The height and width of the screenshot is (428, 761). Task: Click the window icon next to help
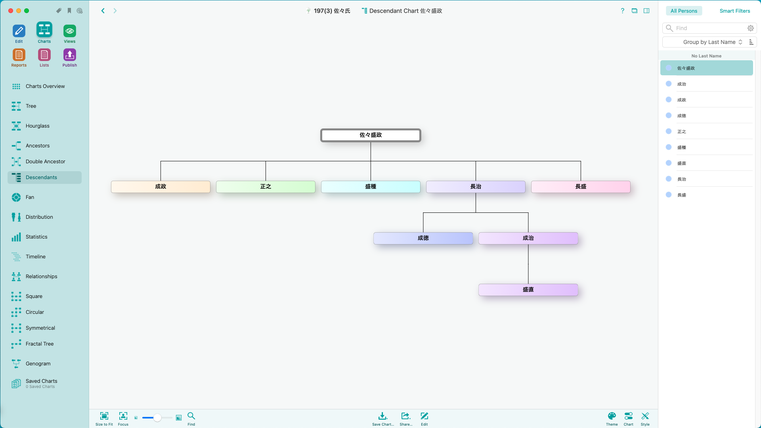tap(634, 11)
